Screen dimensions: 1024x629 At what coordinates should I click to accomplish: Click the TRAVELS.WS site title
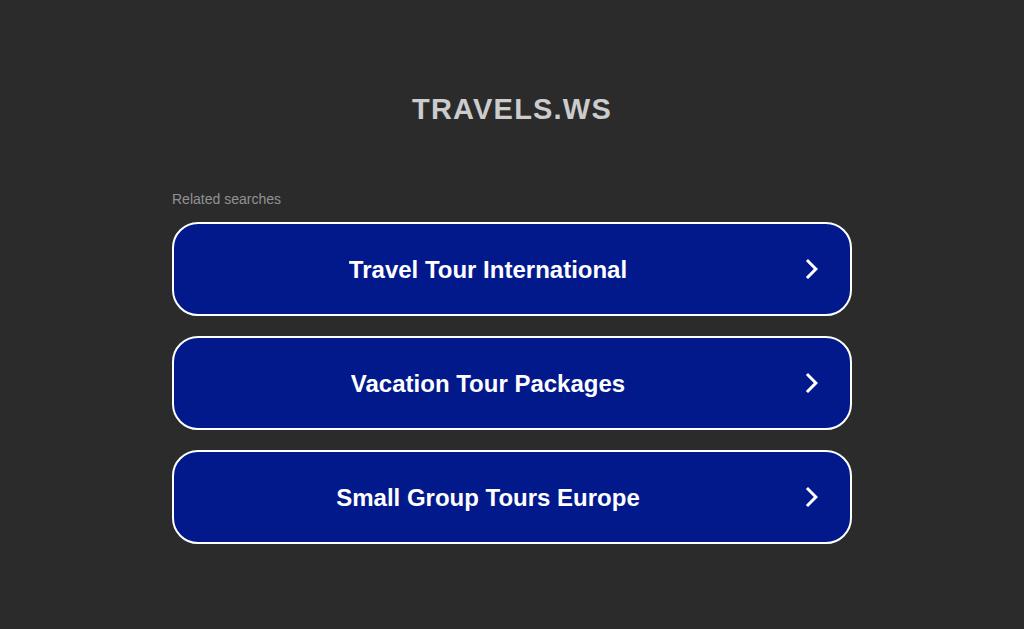(x=511, y=109)
